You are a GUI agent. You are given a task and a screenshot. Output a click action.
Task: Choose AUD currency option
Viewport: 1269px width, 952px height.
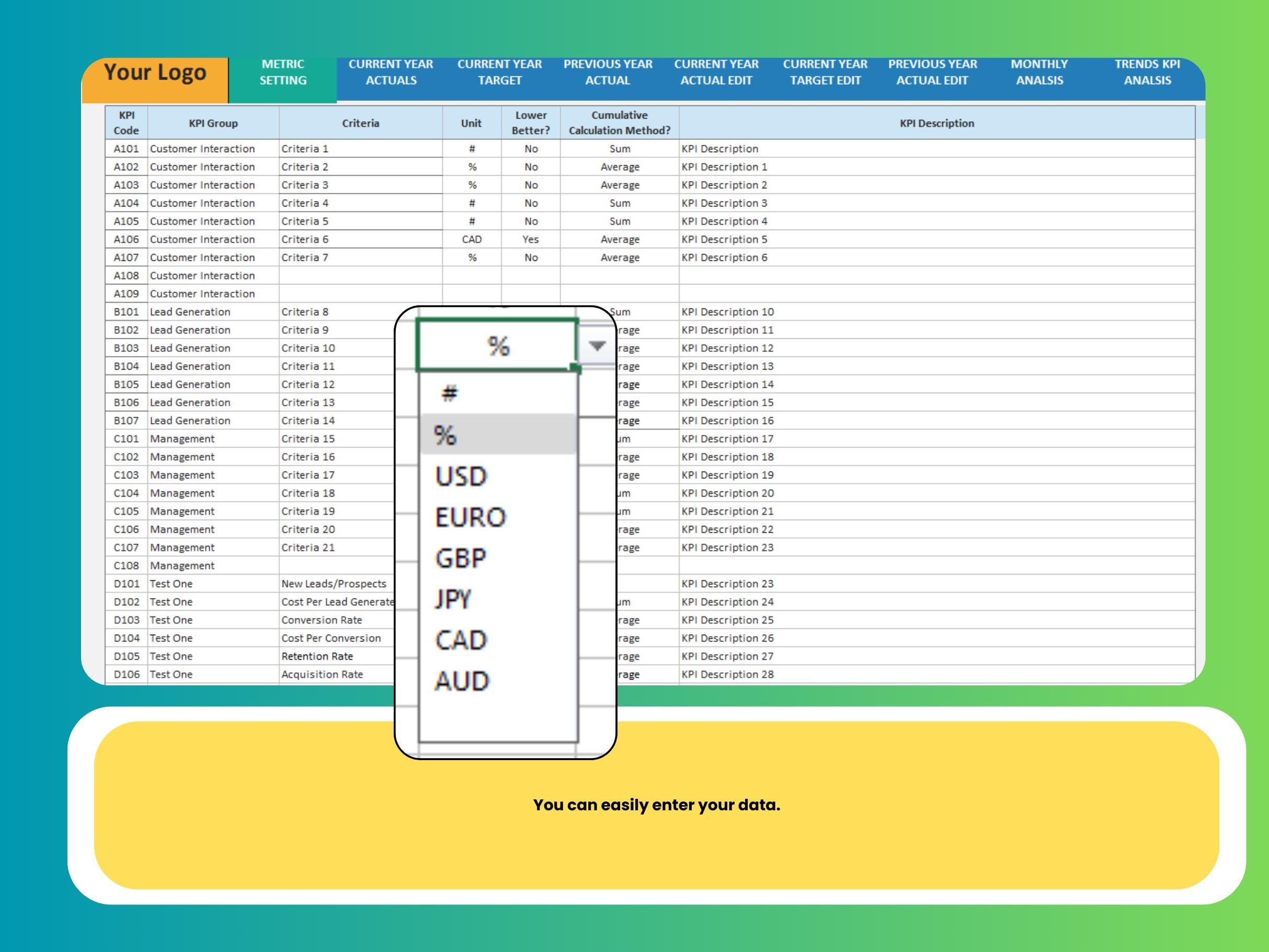point(460,680)
